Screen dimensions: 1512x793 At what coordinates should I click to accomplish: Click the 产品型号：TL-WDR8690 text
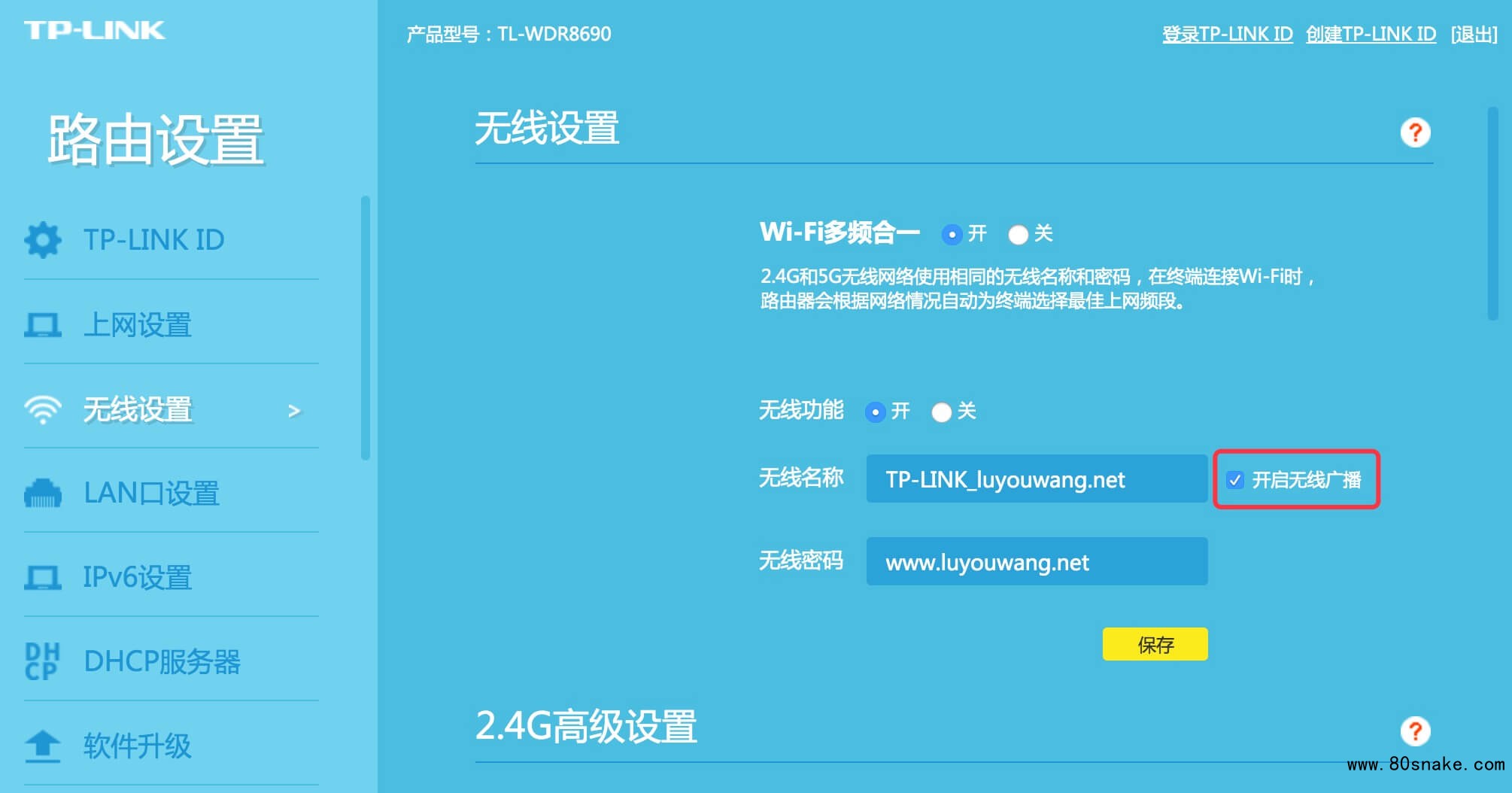coord(509,34)
